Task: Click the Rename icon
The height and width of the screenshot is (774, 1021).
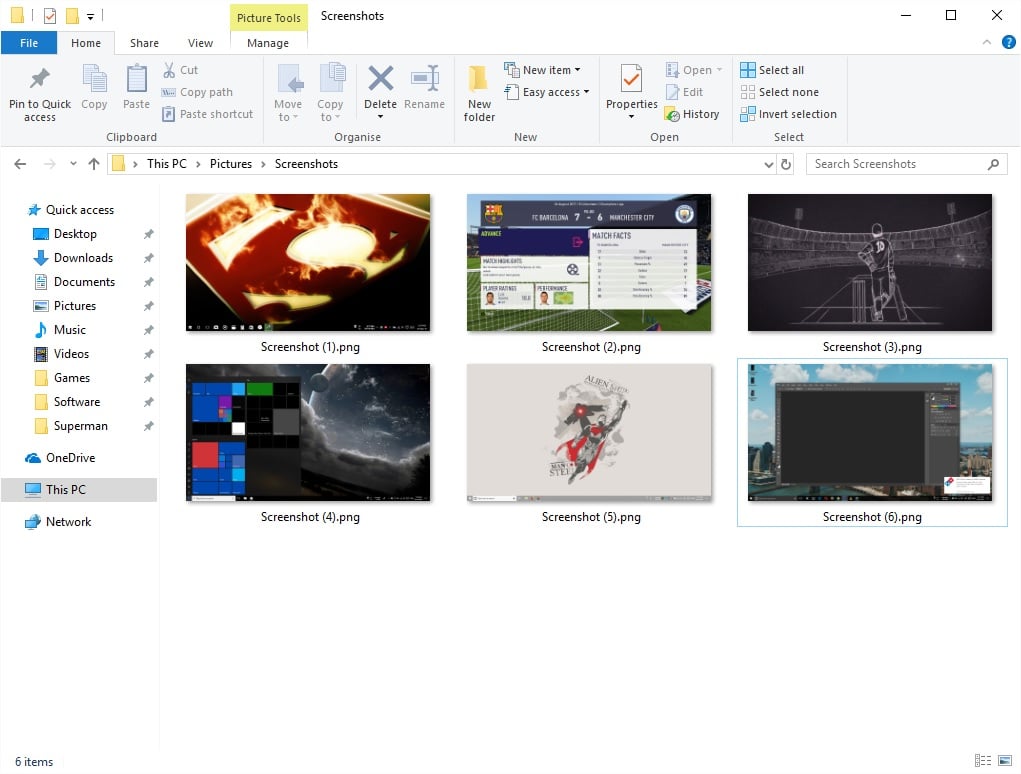Action: pos(425,79)
